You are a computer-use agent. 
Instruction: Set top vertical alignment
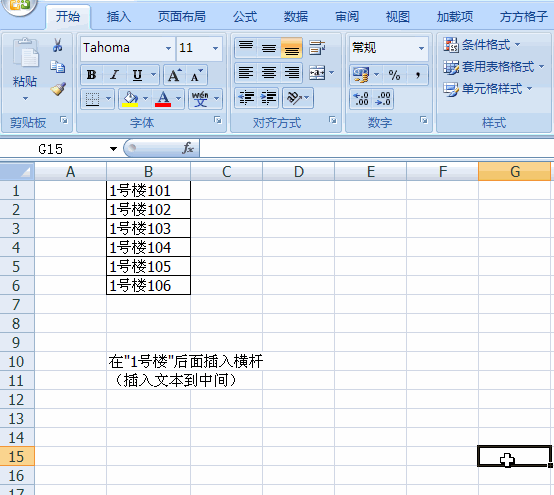pos(246,48)
